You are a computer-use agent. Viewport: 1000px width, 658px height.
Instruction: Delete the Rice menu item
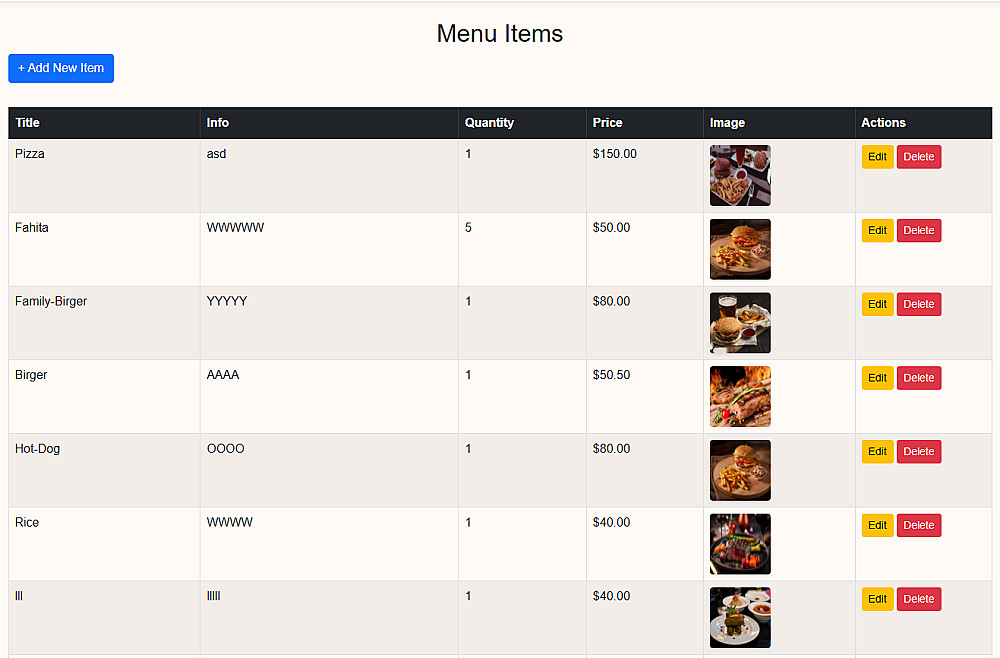point(918,525)
